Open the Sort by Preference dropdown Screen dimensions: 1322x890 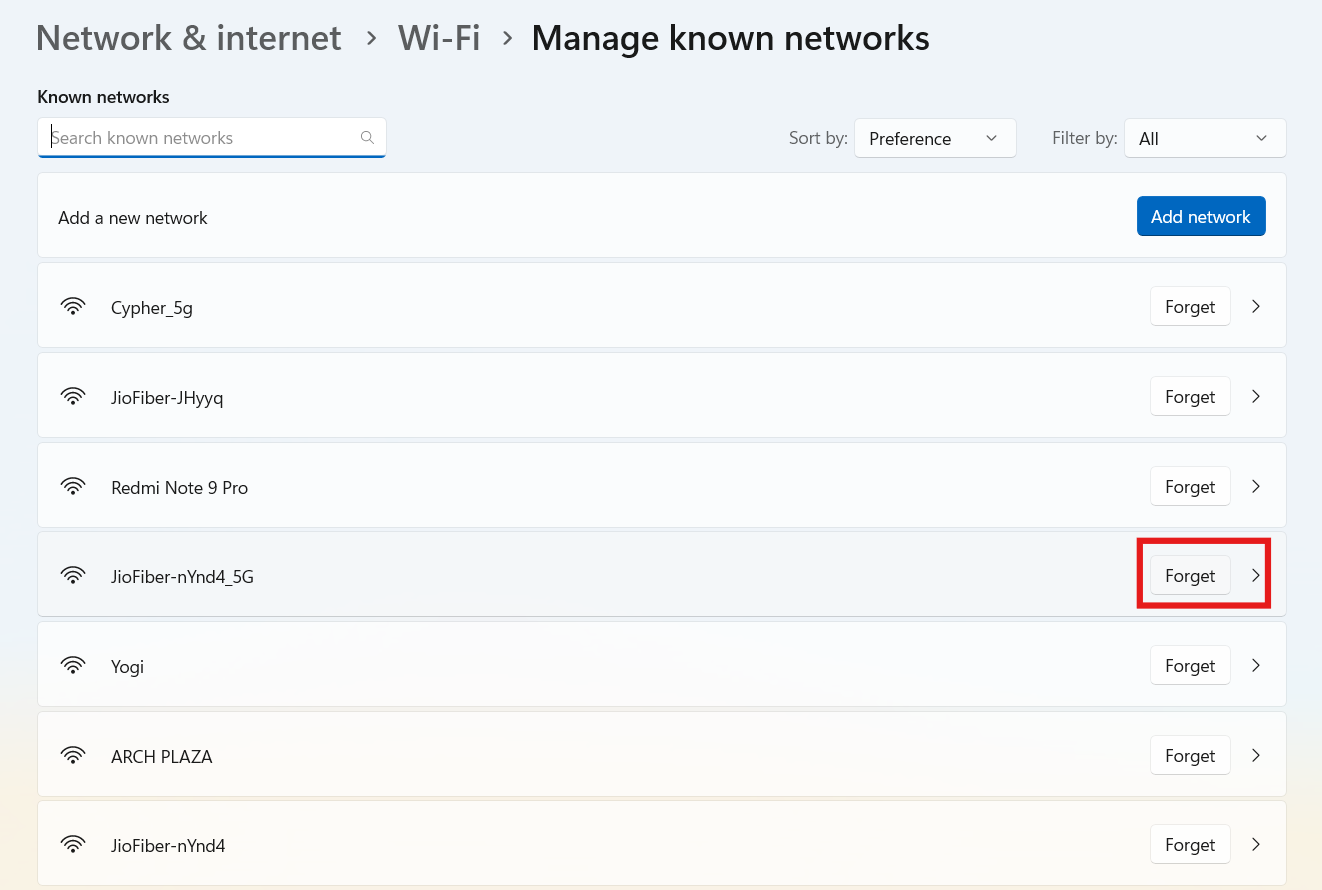[934, 138]
